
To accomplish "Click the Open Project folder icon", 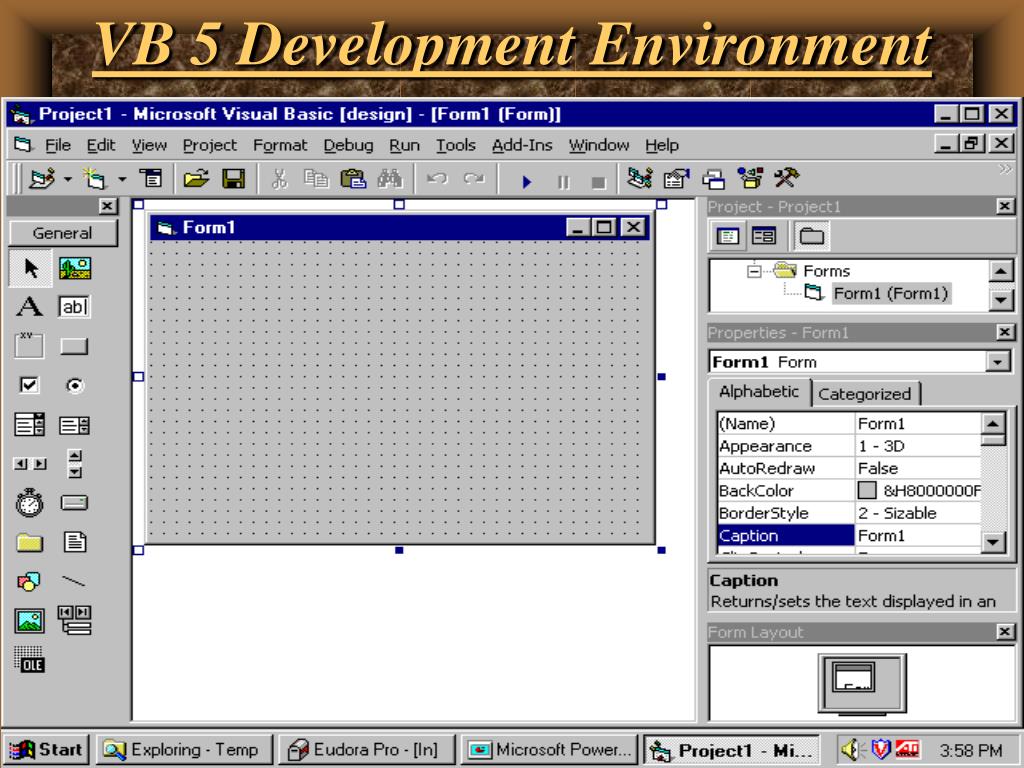I will (x=196, y=178).
